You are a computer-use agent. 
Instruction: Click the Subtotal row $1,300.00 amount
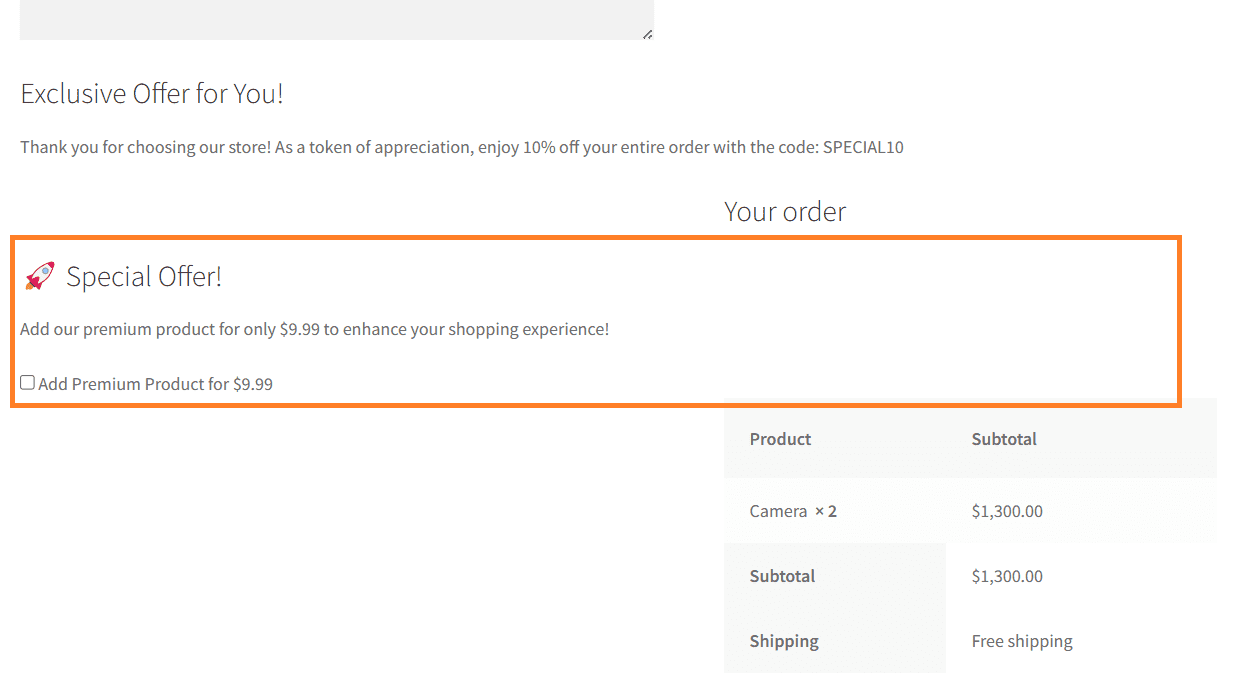(1007, 576)
